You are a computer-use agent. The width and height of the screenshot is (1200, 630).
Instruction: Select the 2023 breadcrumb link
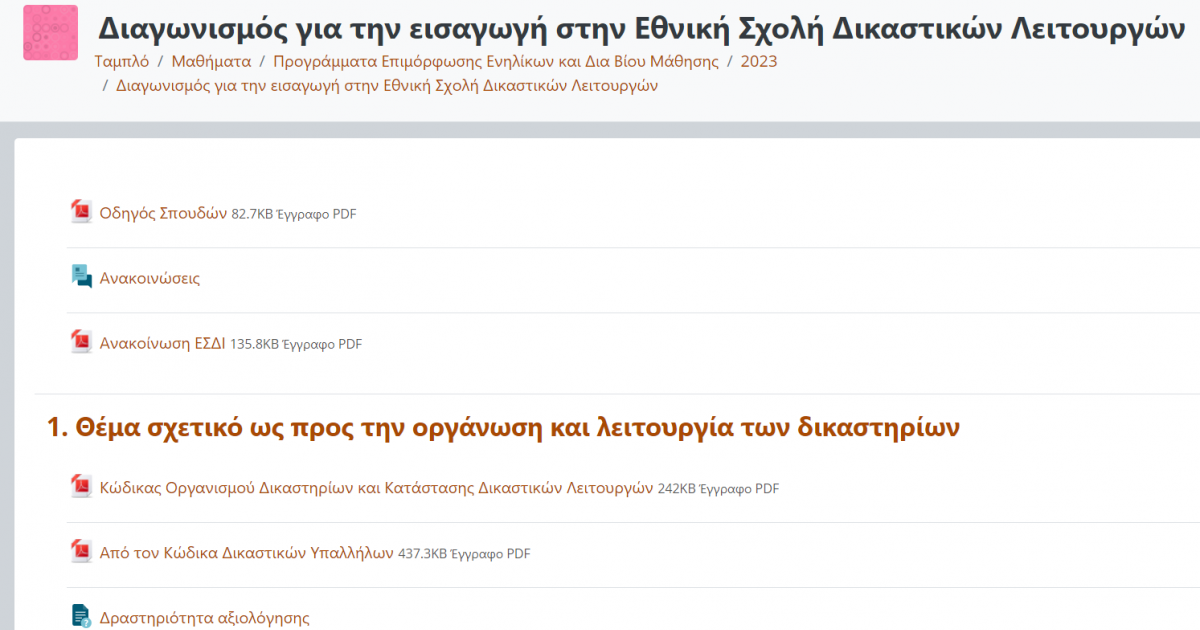pyautogui.click(x=759, y=61)
